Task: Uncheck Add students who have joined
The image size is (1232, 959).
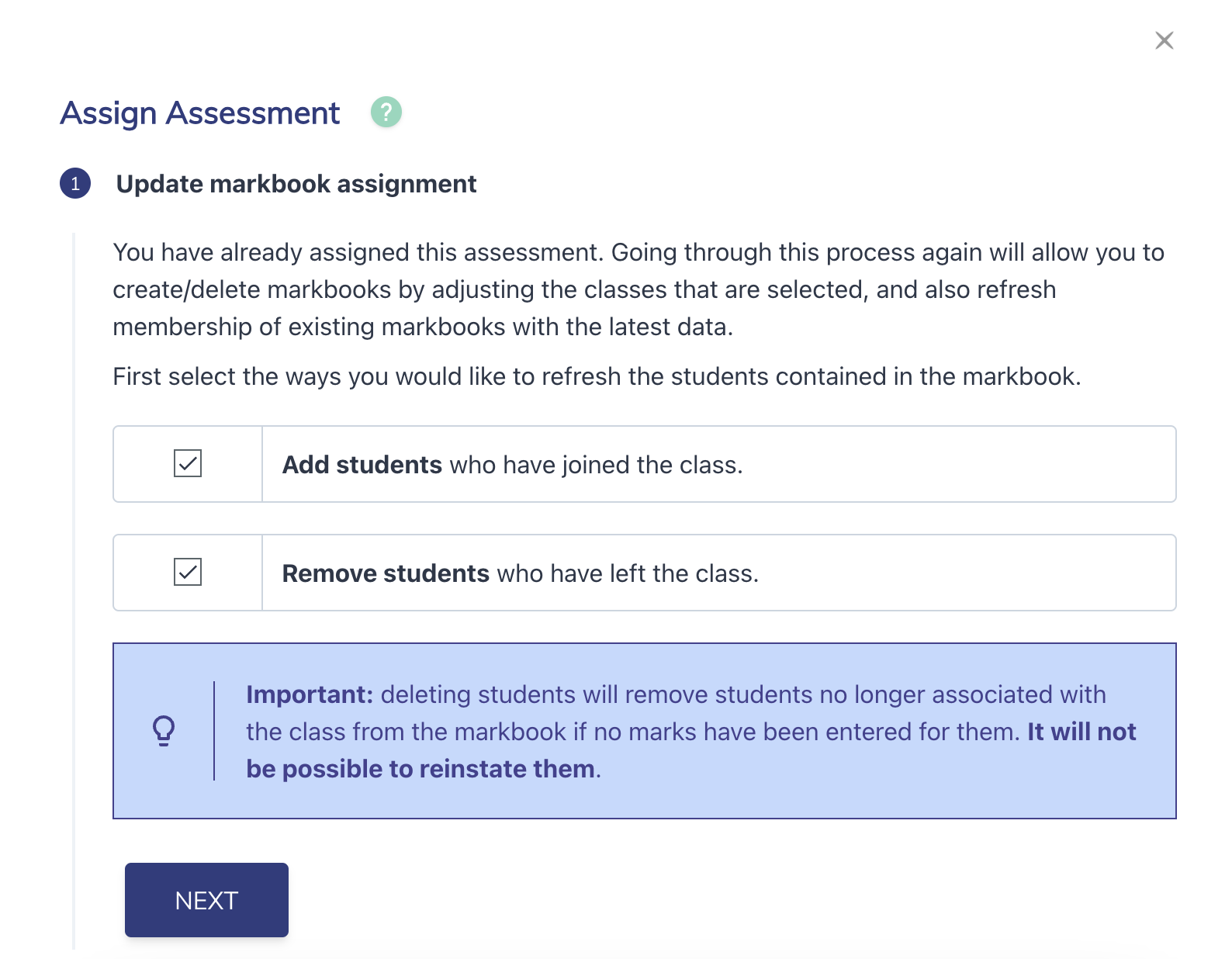Action: point(188,463)
